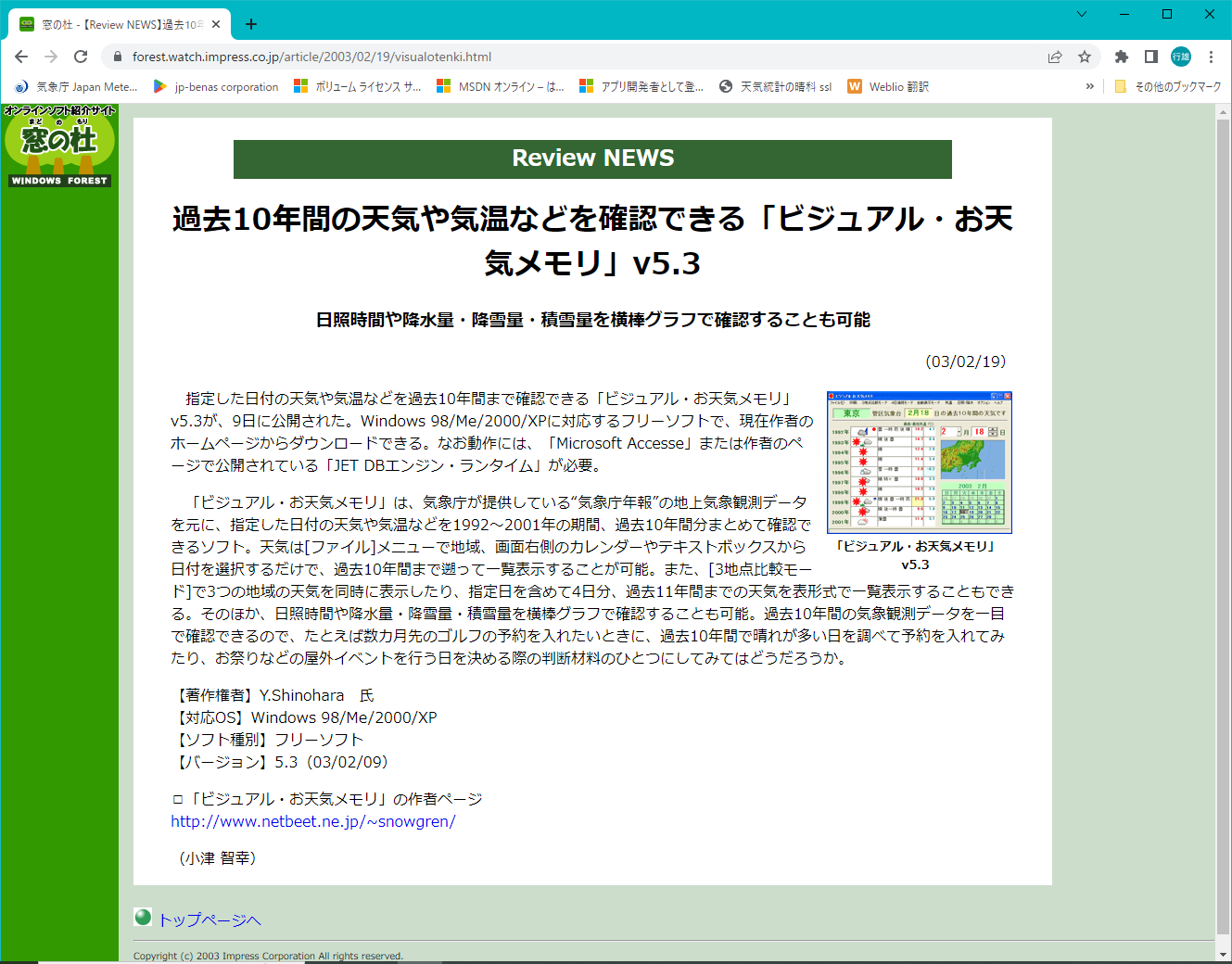Click the トップページへ link
This screenshot has width=1232, height=964.
[x=210, y=920]
